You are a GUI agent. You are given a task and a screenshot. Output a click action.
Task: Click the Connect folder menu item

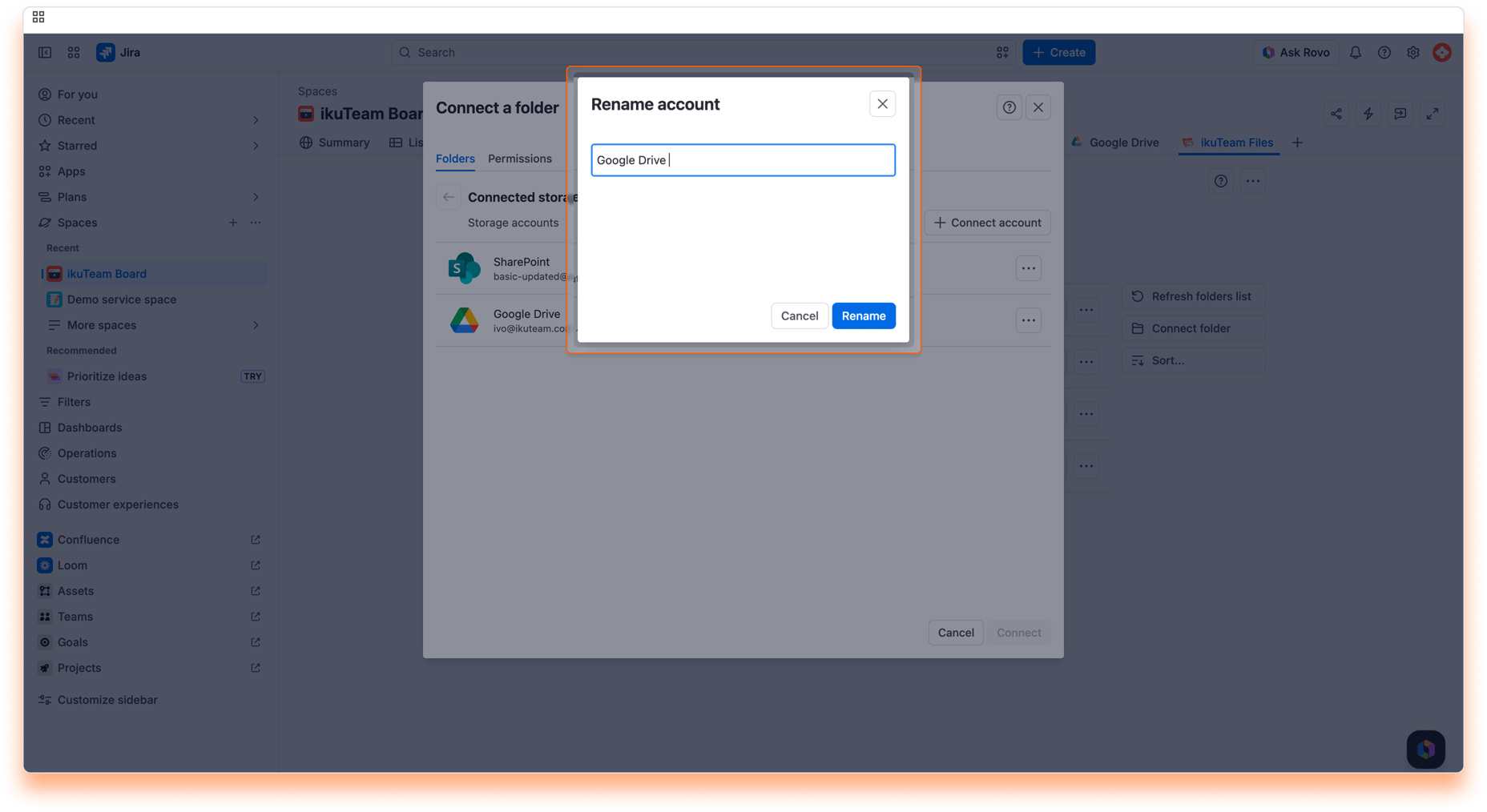(x=1193, y=328)
